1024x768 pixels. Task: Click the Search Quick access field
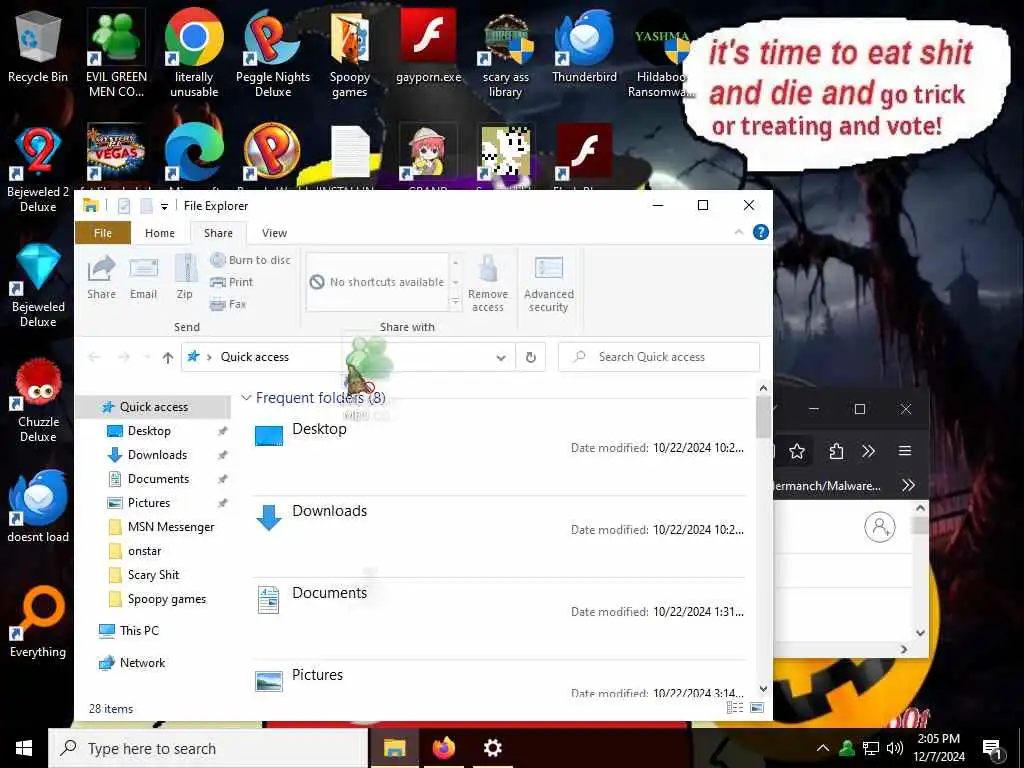click(659, 357)
